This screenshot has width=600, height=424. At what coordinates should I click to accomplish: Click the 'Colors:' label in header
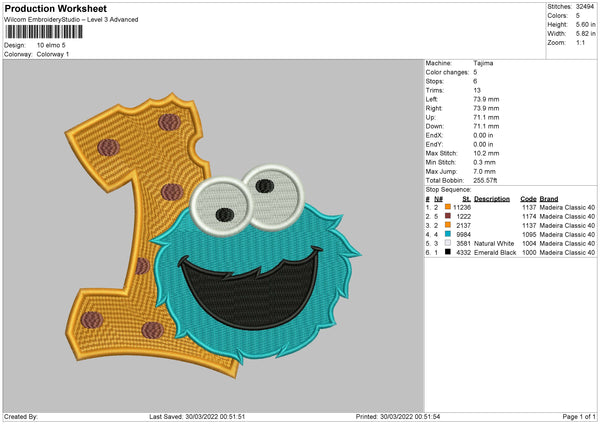point(557,16)
